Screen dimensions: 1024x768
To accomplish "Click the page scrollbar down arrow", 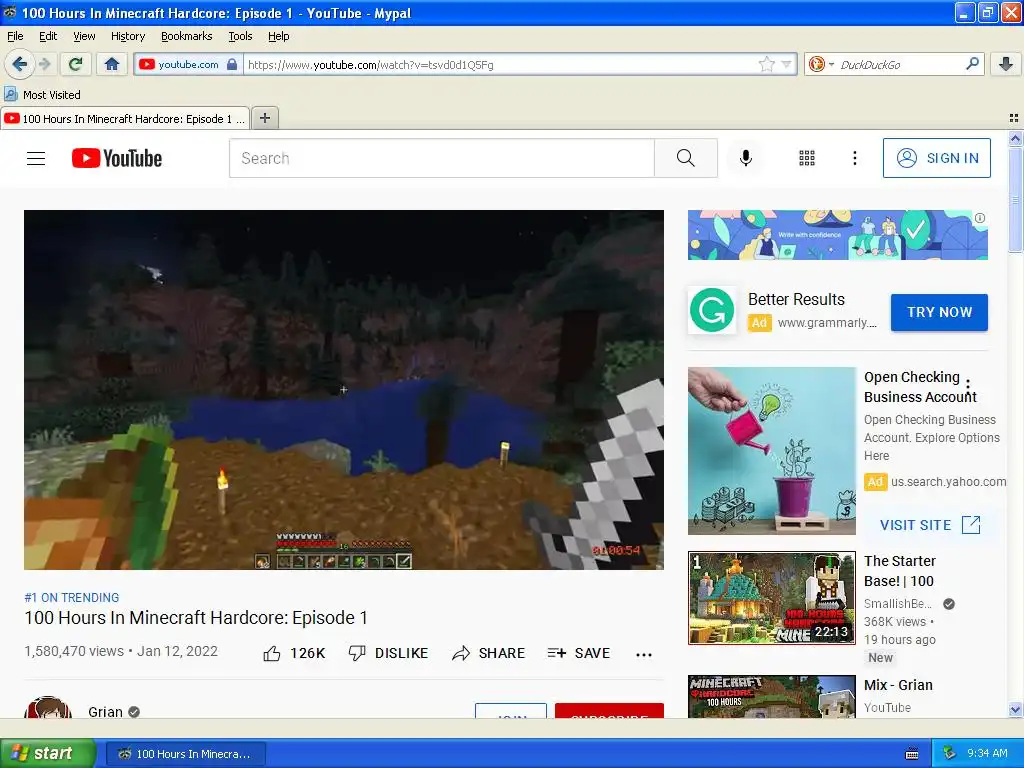I will (x=1015, y=710).
